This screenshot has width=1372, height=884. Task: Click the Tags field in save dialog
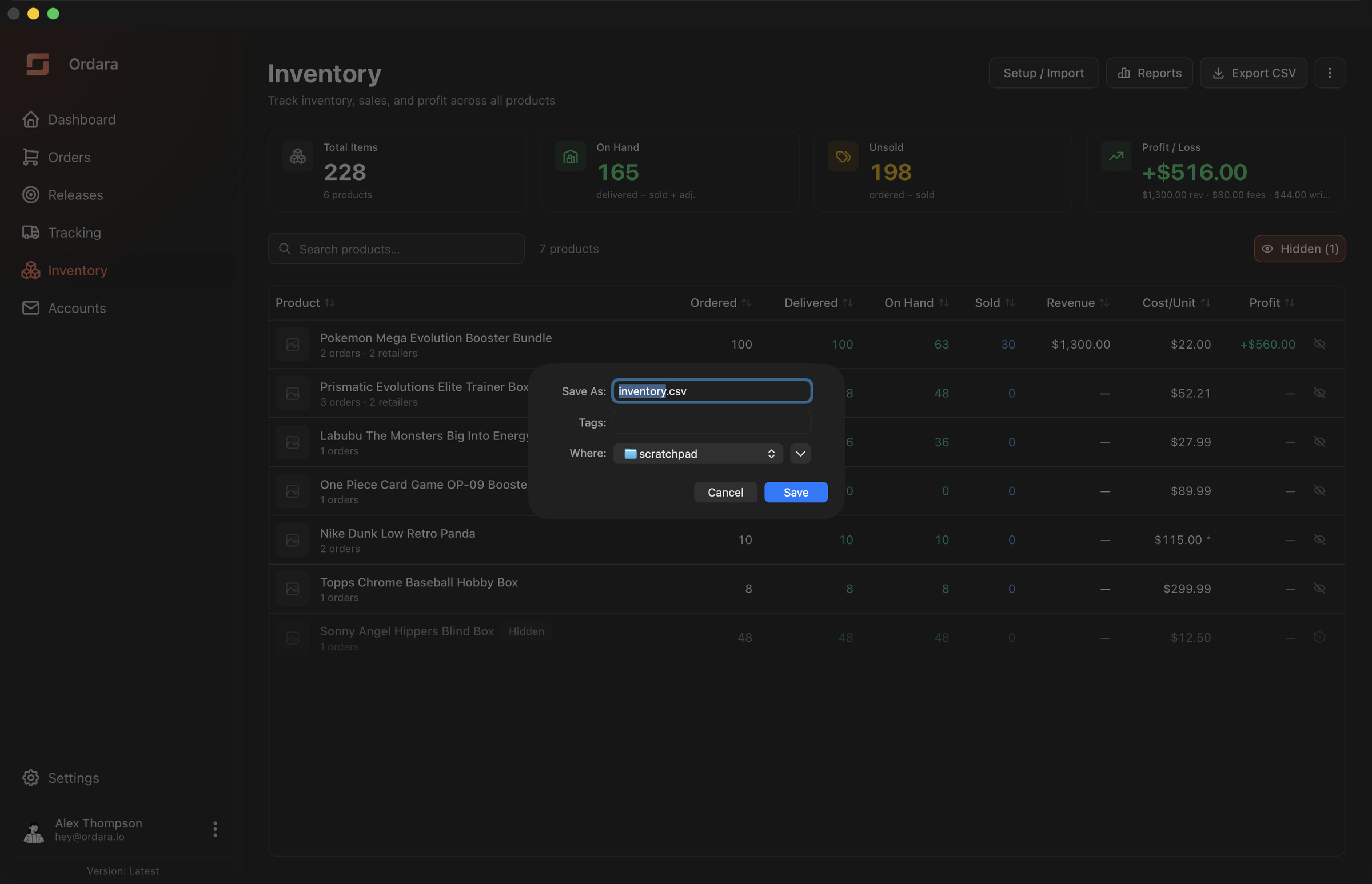tap(712, 422)
